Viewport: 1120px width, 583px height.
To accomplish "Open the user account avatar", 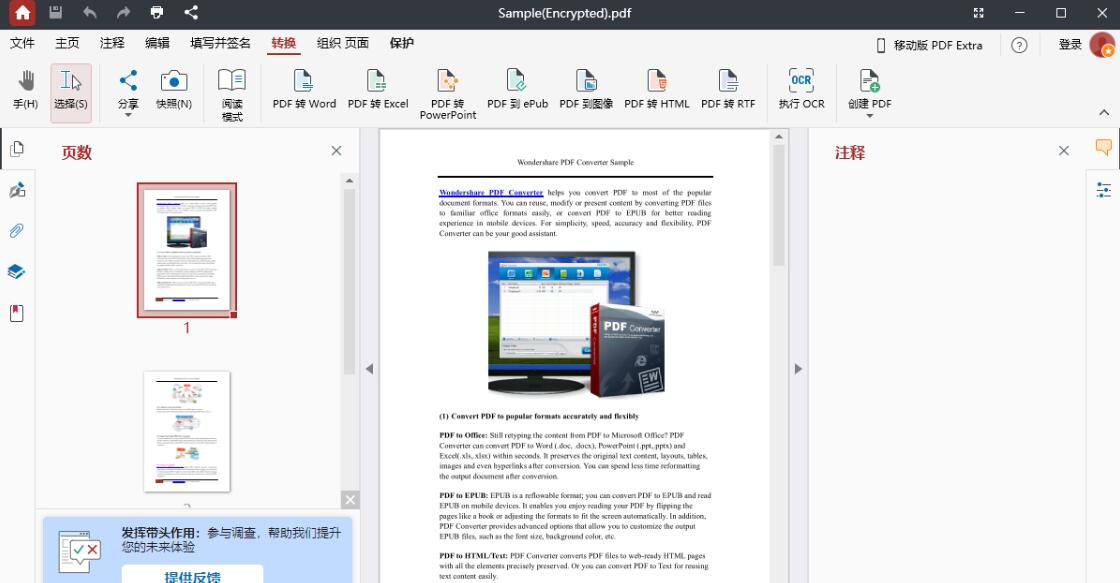I will tap(1102, 45).
